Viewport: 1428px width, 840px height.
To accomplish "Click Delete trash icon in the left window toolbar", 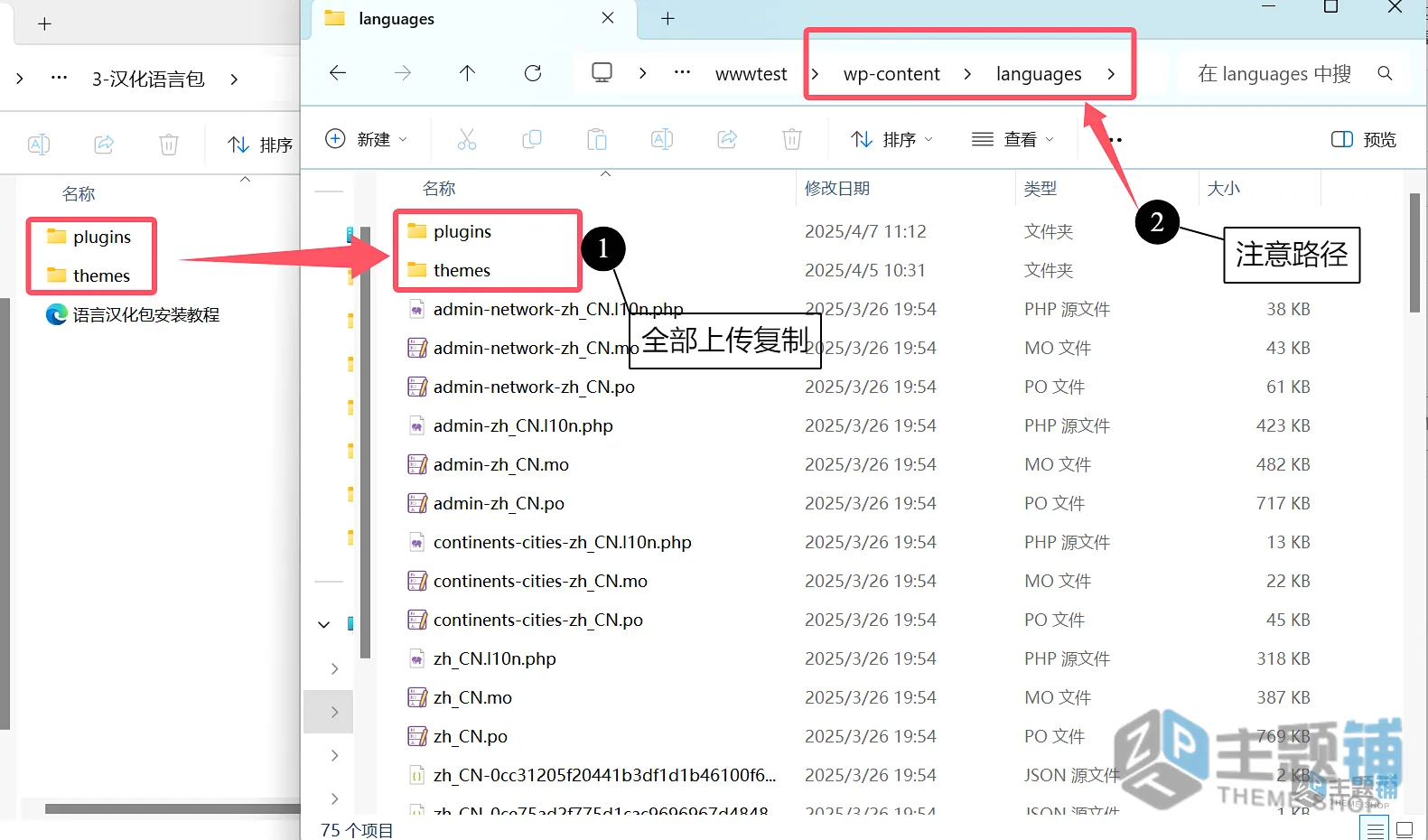I will click(x=169, y=145).
